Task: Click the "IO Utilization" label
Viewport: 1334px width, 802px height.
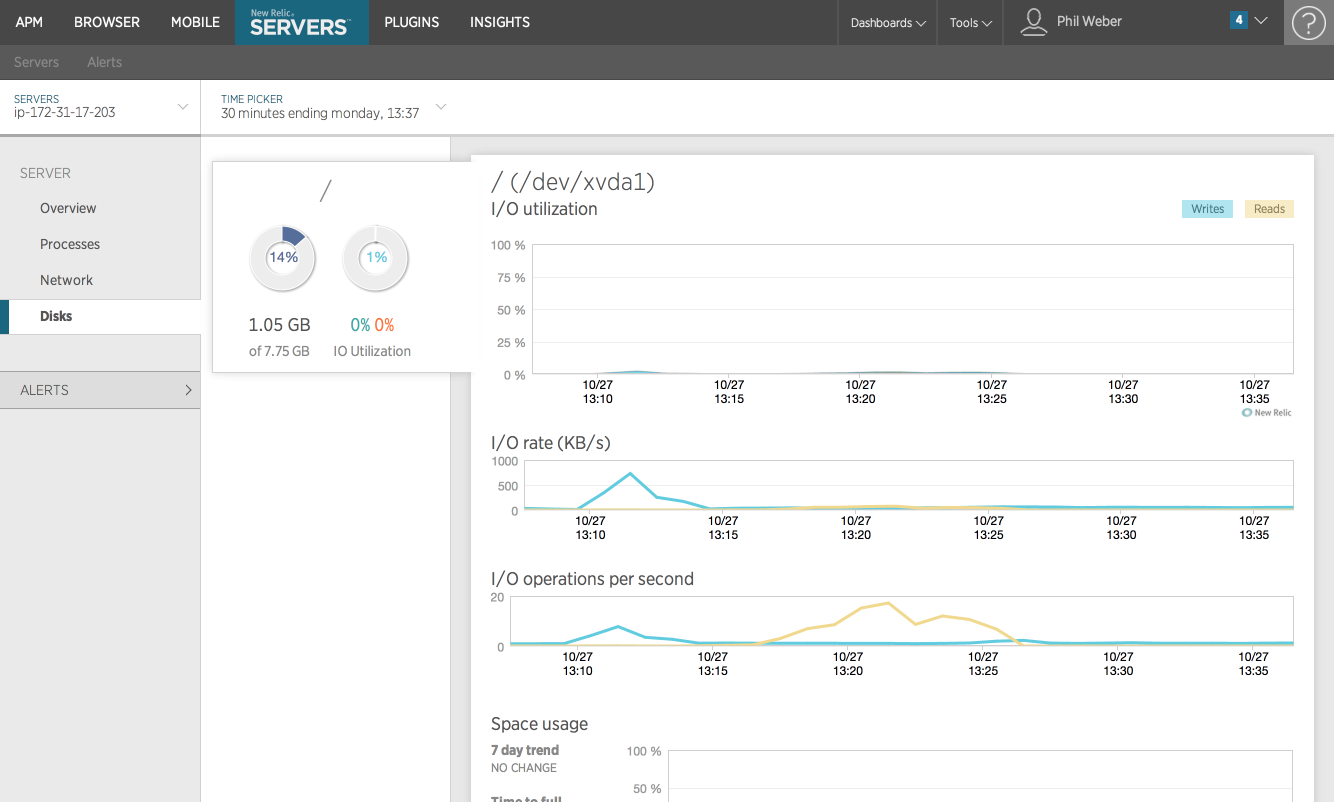Action: [x=372, y=351]
